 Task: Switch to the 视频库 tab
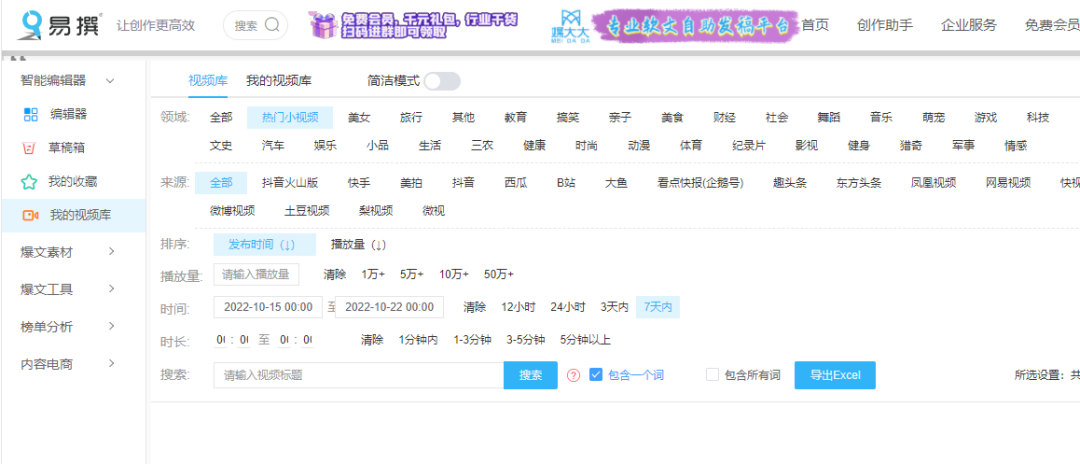pyautogui.click(x=208, y=81)
